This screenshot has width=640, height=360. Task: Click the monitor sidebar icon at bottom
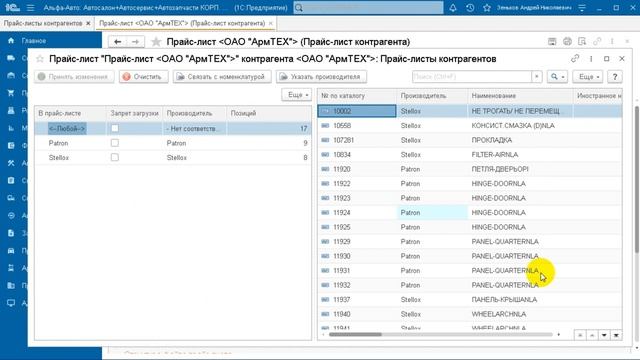11,303
